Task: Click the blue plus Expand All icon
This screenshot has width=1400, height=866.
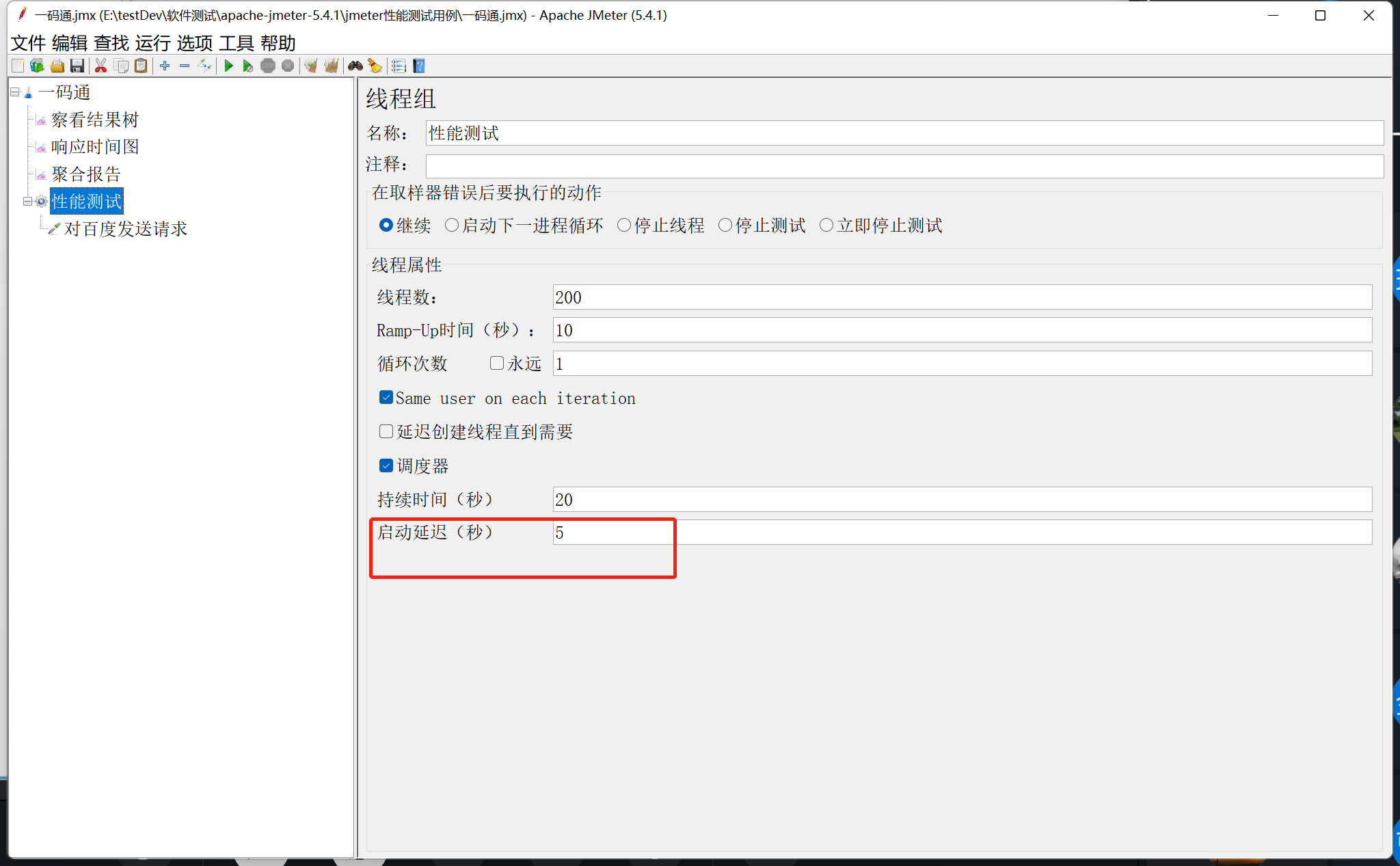Action: pyautogui.click(x=165, y=66)
